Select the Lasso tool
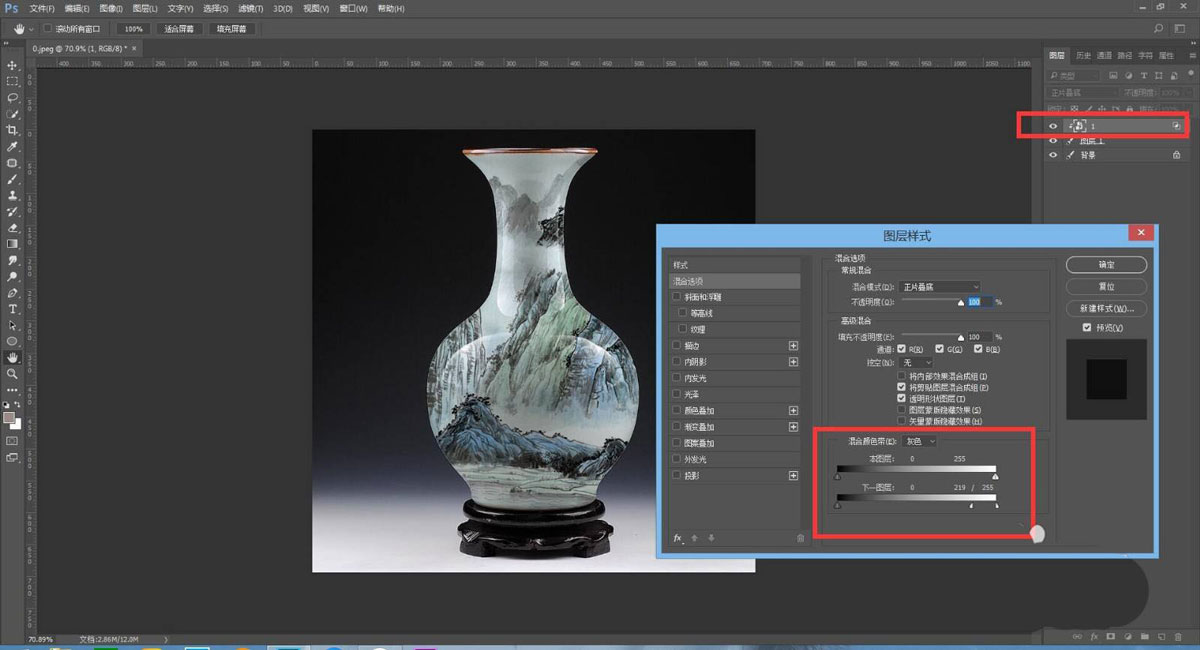1200x650 pixels. click(x=13, y=98)
